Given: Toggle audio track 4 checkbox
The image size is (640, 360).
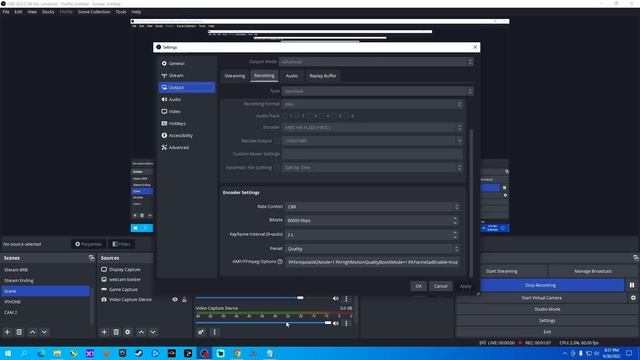Looking at the screenshot, I should pyautogui.click(x=322, y=116).
